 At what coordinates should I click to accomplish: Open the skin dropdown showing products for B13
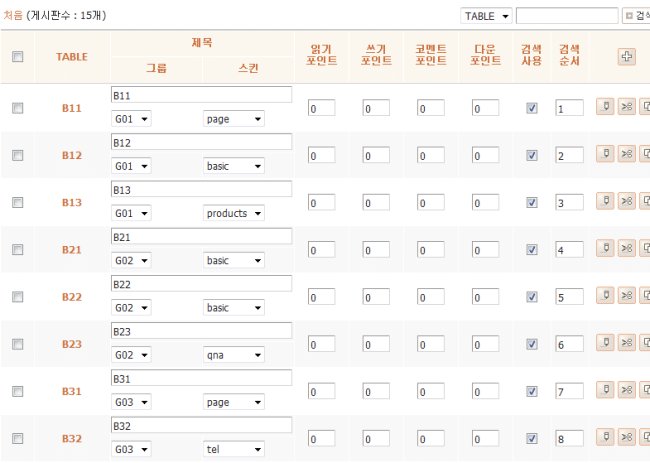(x=233, y=213)
